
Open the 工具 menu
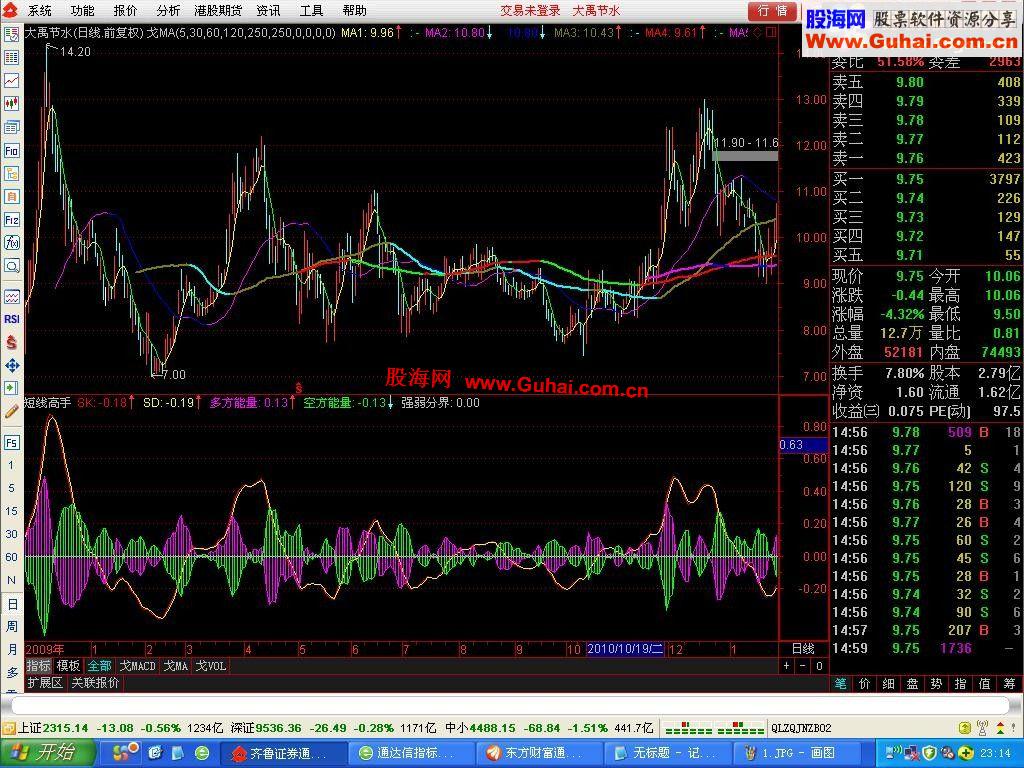[x=312, y=10]
